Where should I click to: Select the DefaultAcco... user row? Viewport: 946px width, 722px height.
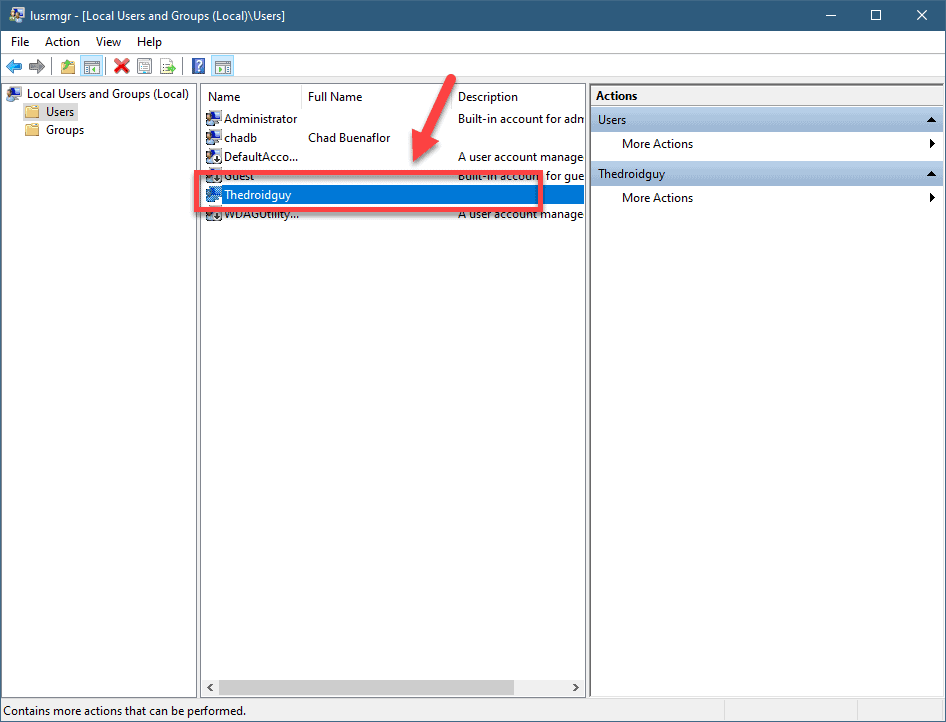click(261, 157)
